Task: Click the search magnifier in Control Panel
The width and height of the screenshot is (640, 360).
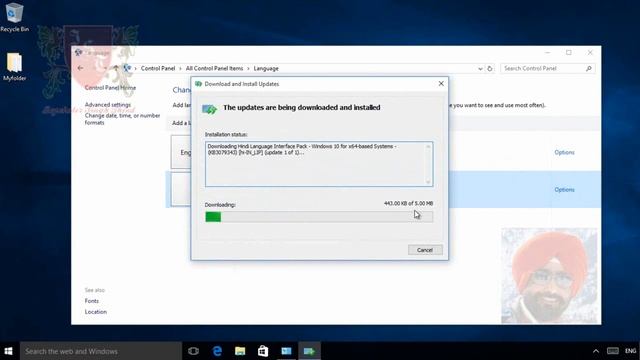Action: 589,69
